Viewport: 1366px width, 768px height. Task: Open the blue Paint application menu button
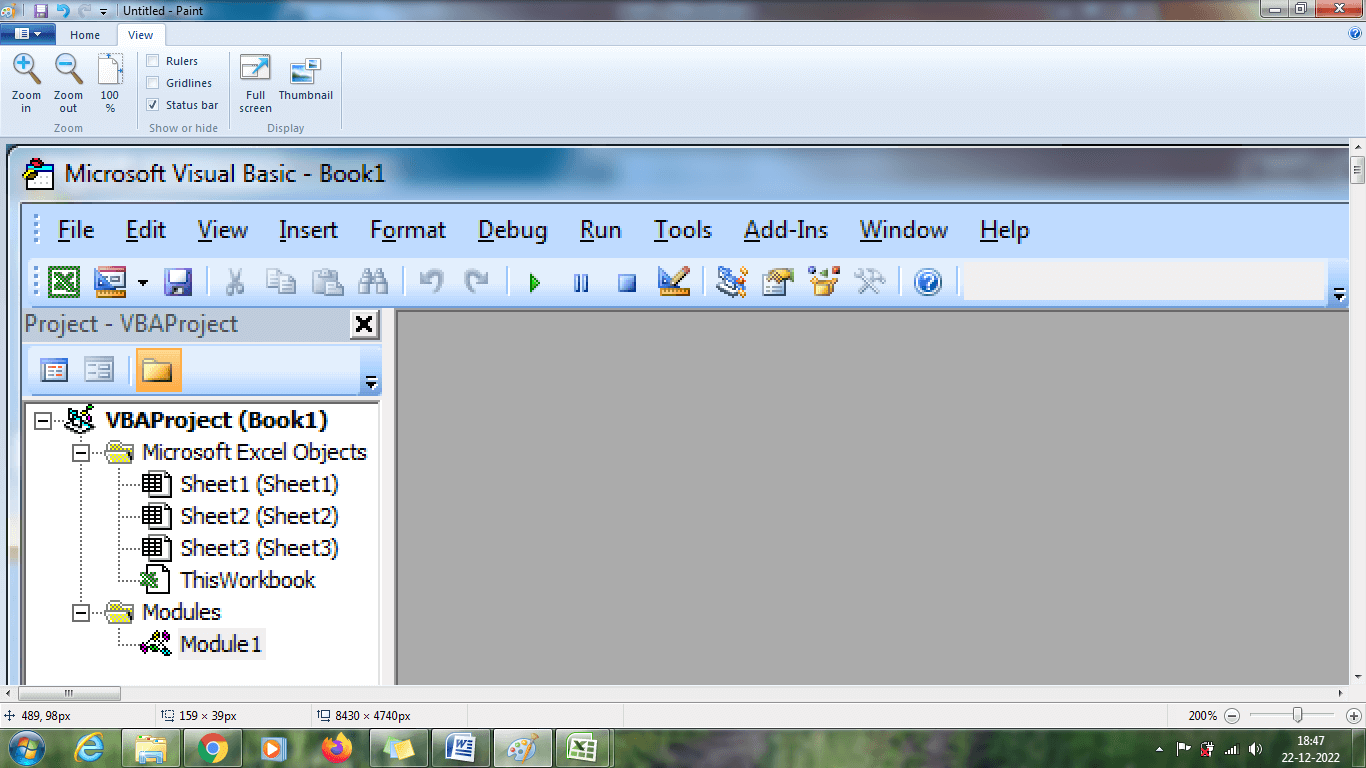[27, 34]
